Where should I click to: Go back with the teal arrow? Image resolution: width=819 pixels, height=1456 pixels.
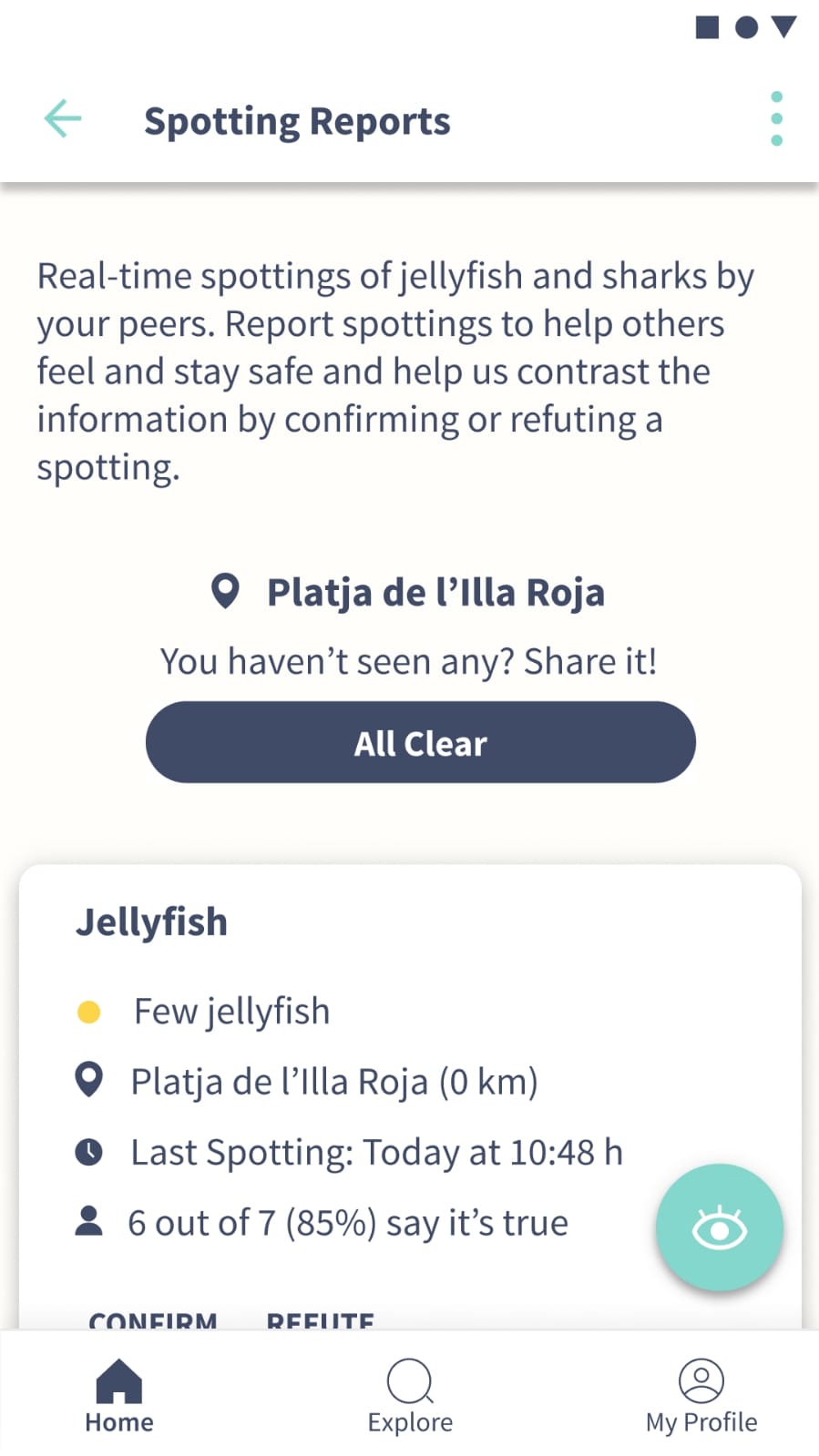pyautogui.click(x=63, y=119)
